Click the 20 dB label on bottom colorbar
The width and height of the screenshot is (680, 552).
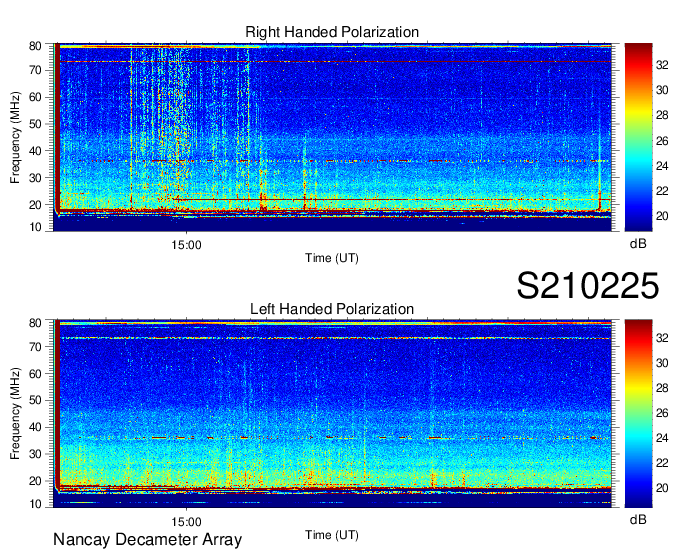tap(662, 488)
